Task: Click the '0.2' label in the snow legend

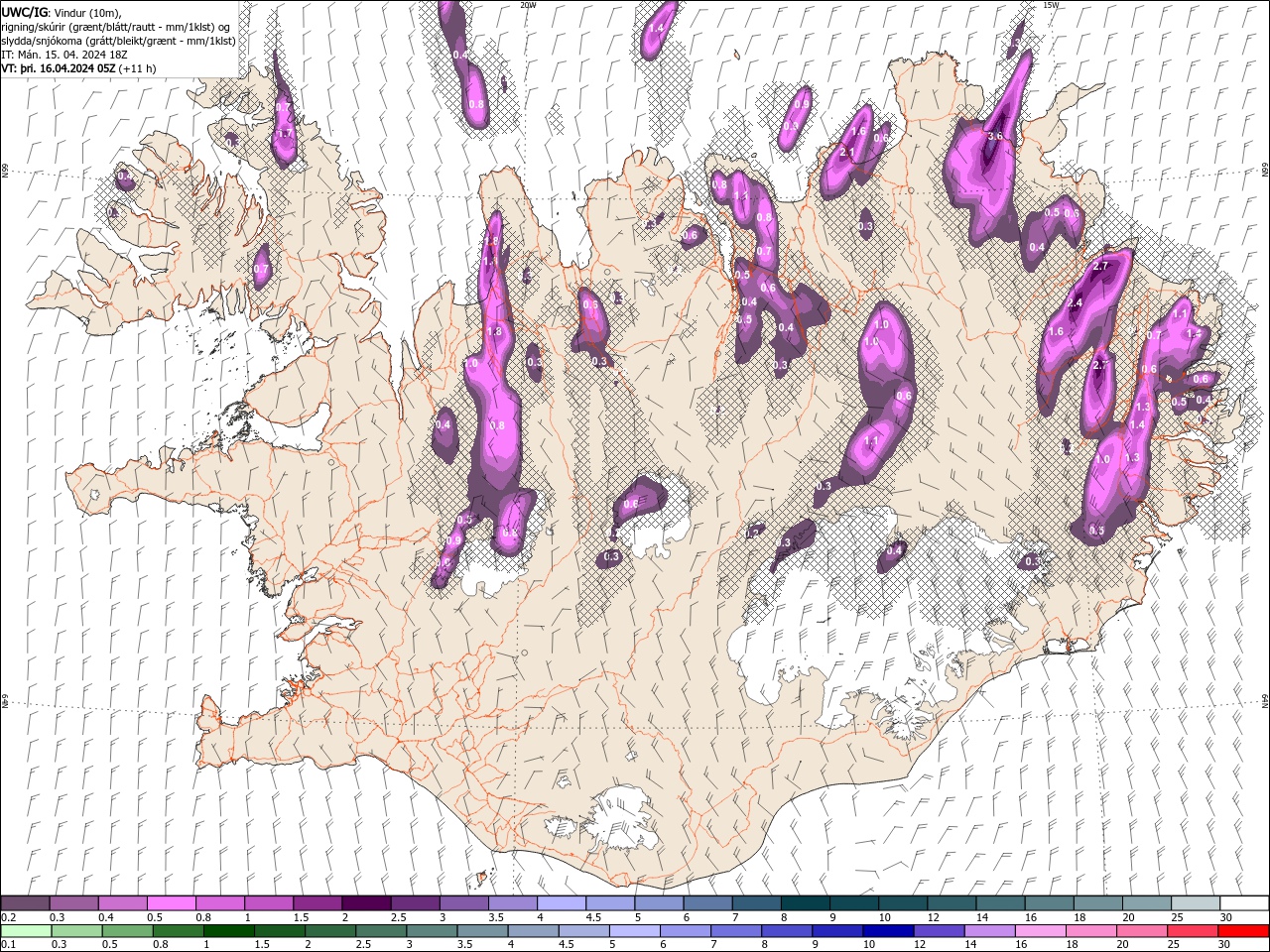Action: [x=9, y=917]
